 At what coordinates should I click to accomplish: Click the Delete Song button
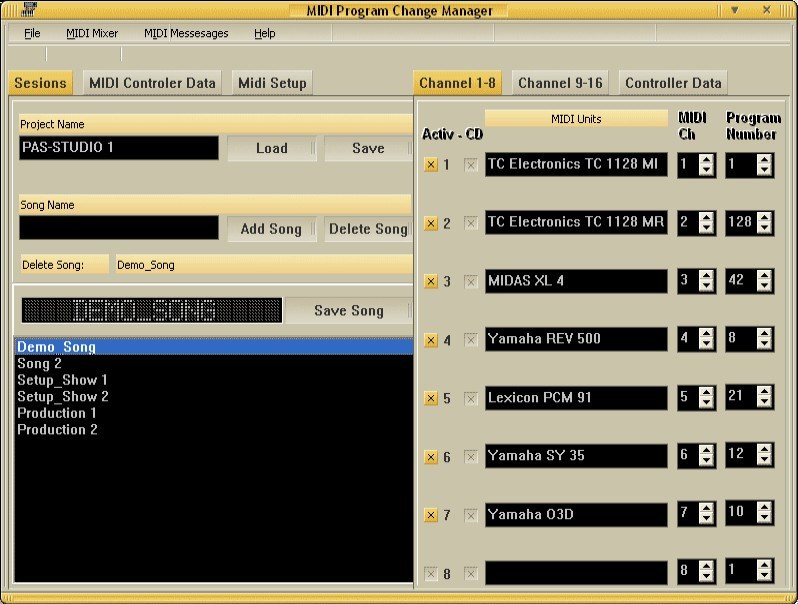click(x=368, y=229)
